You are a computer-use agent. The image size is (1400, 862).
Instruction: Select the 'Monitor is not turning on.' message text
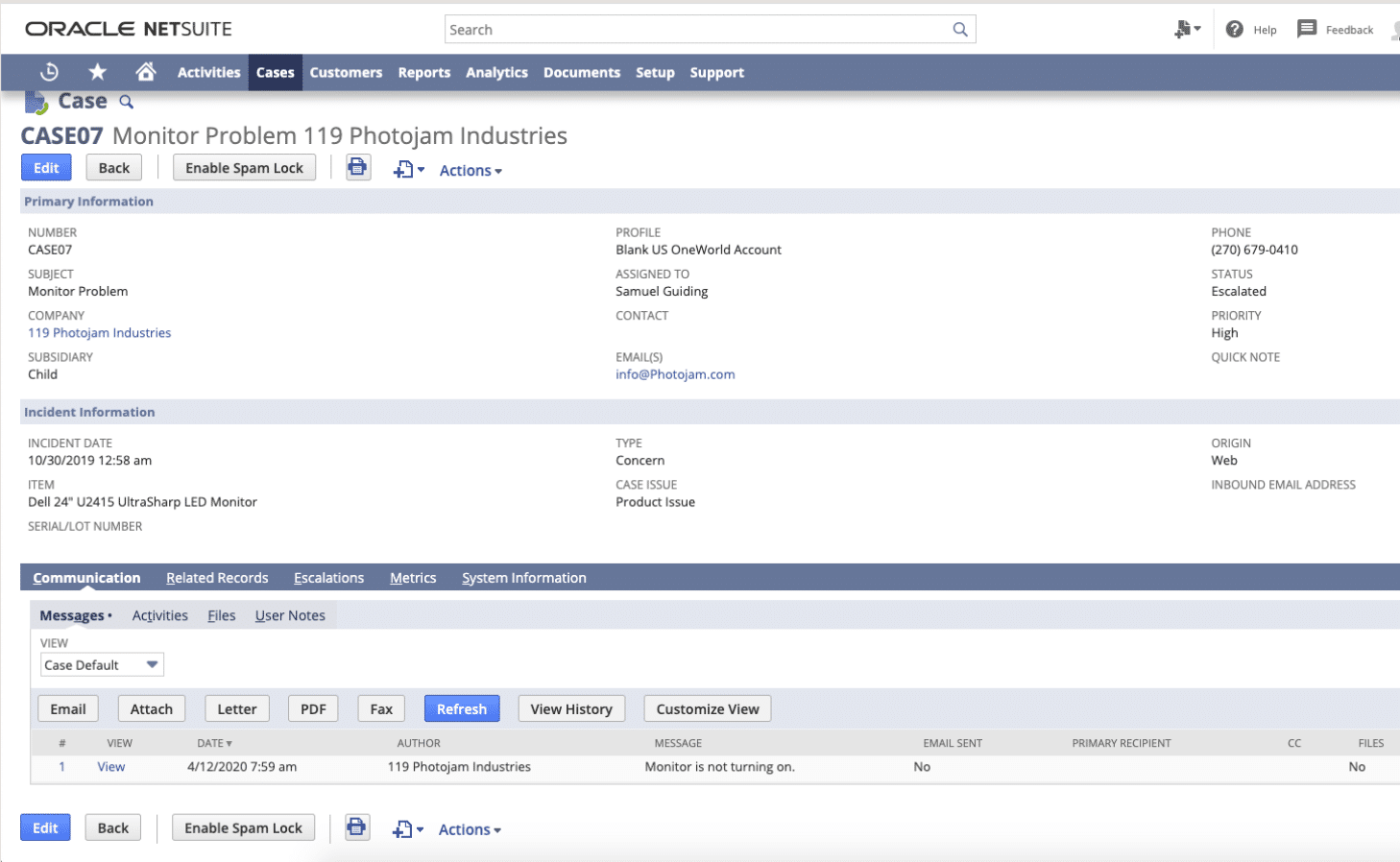point(720,766)
